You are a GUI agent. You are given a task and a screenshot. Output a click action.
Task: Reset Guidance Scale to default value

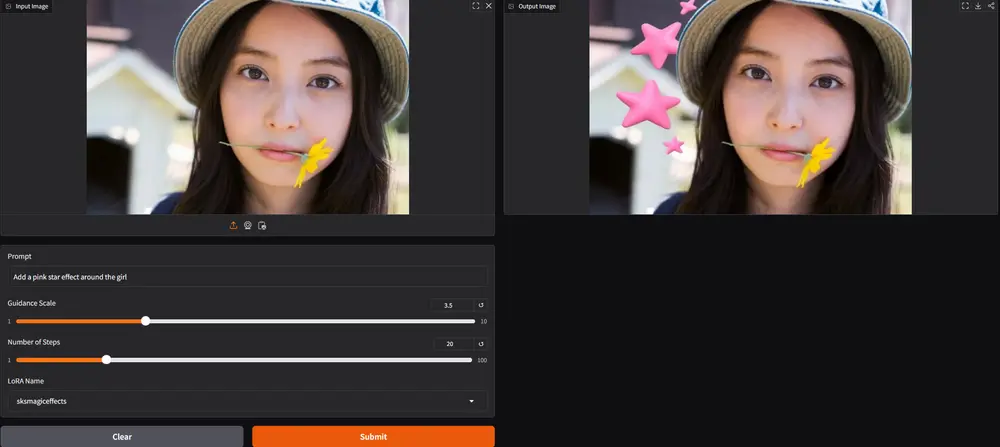[x=482, y=305]
